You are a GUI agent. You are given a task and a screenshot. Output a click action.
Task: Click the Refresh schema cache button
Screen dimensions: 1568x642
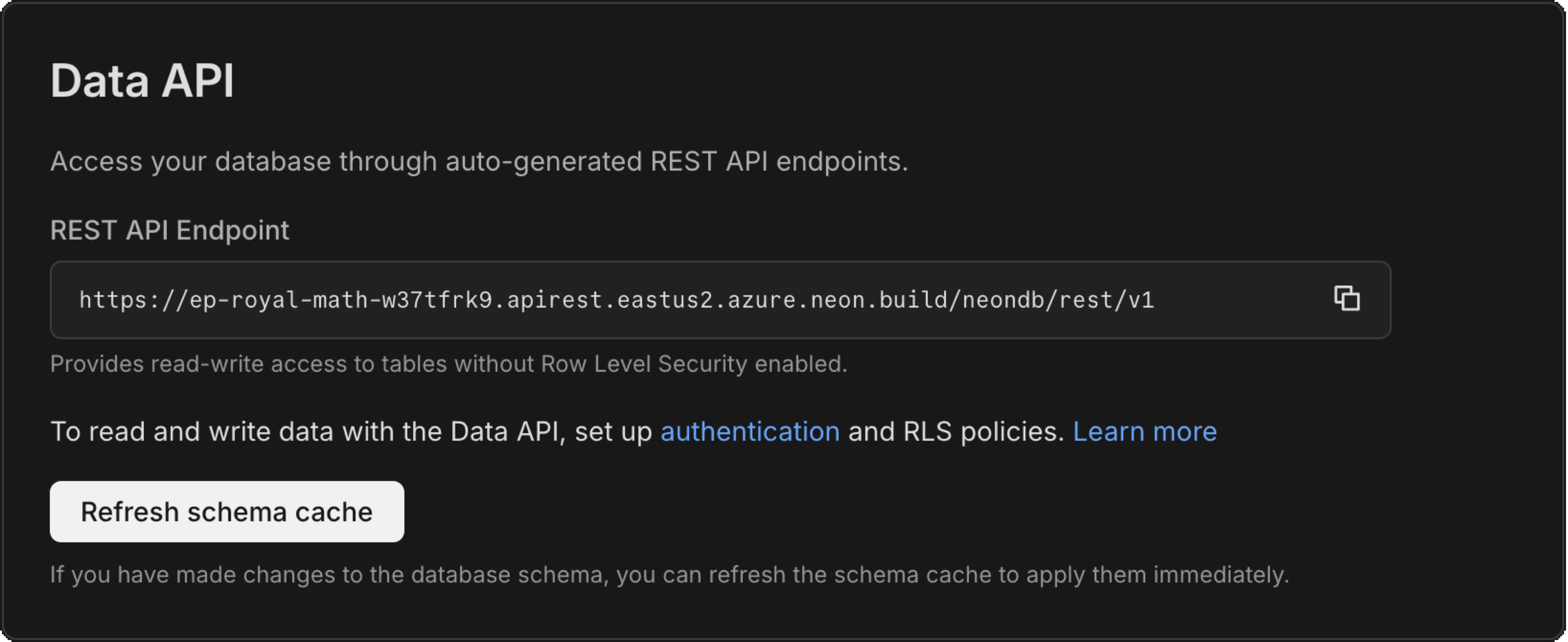click(227, 511)
